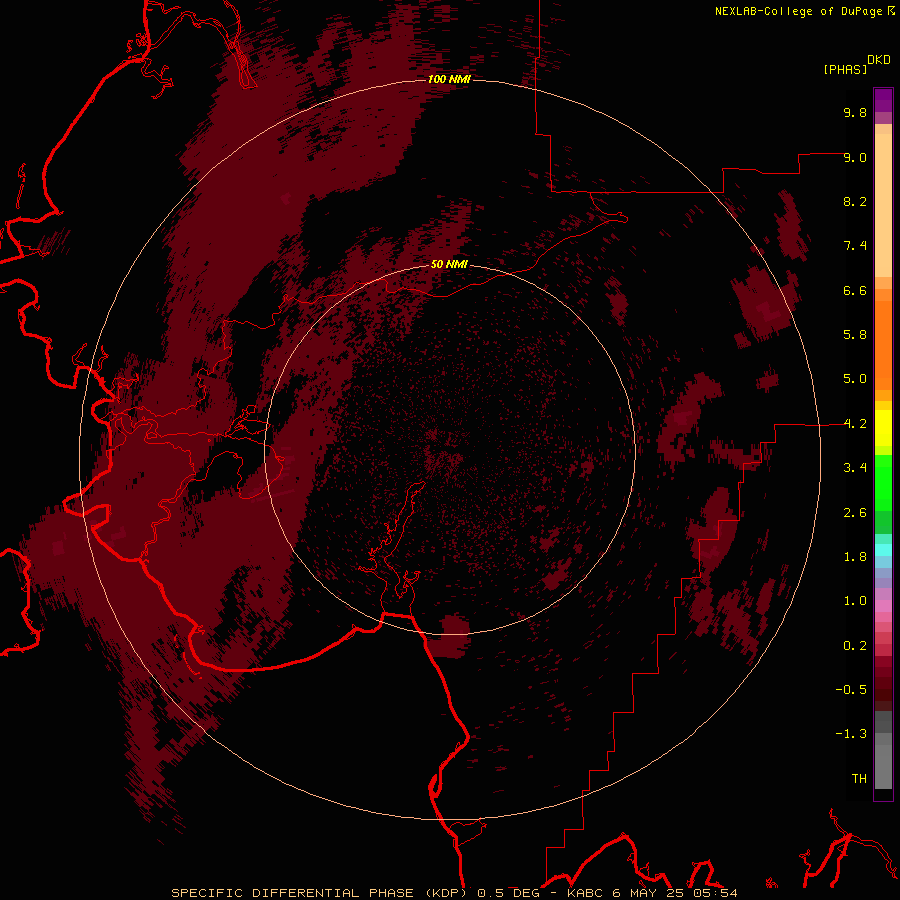The image size is (900, 900).
Task: Click the 9.8 value on the legend
Action: point(855,112)
